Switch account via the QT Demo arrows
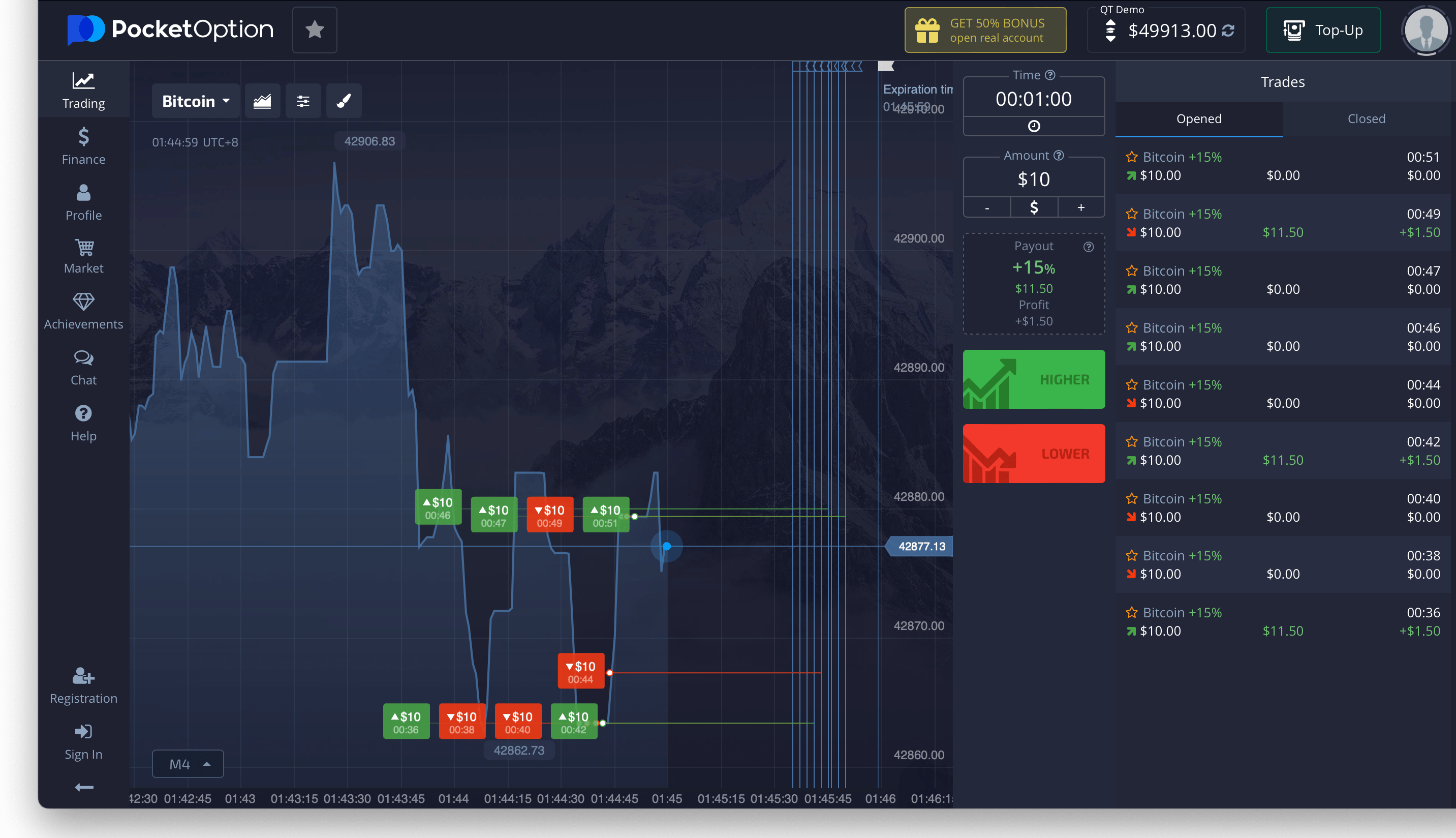Screen dimensions: 1456x838 [1110, 31]
